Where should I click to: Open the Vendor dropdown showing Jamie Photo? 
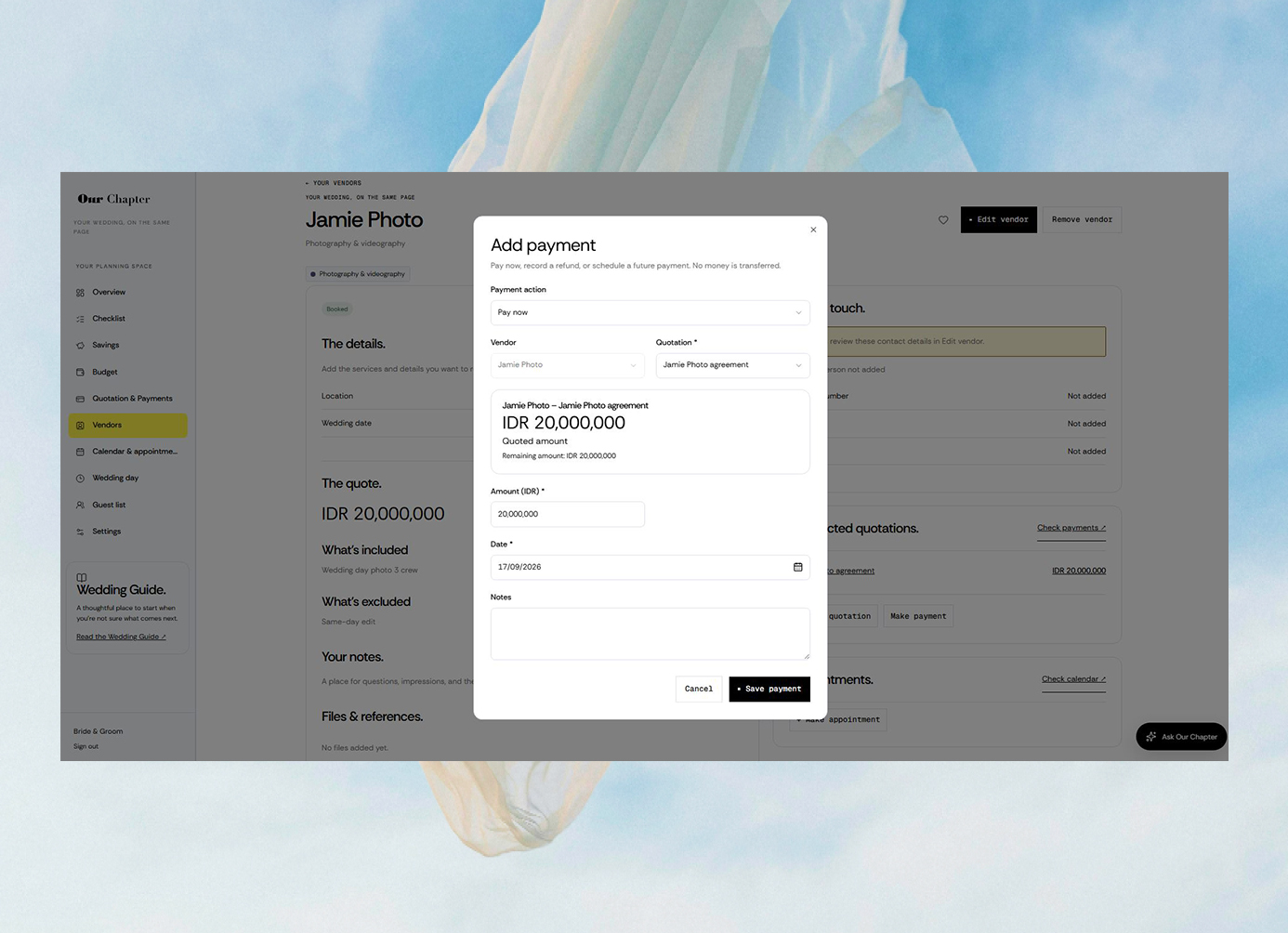pos(567,365)
